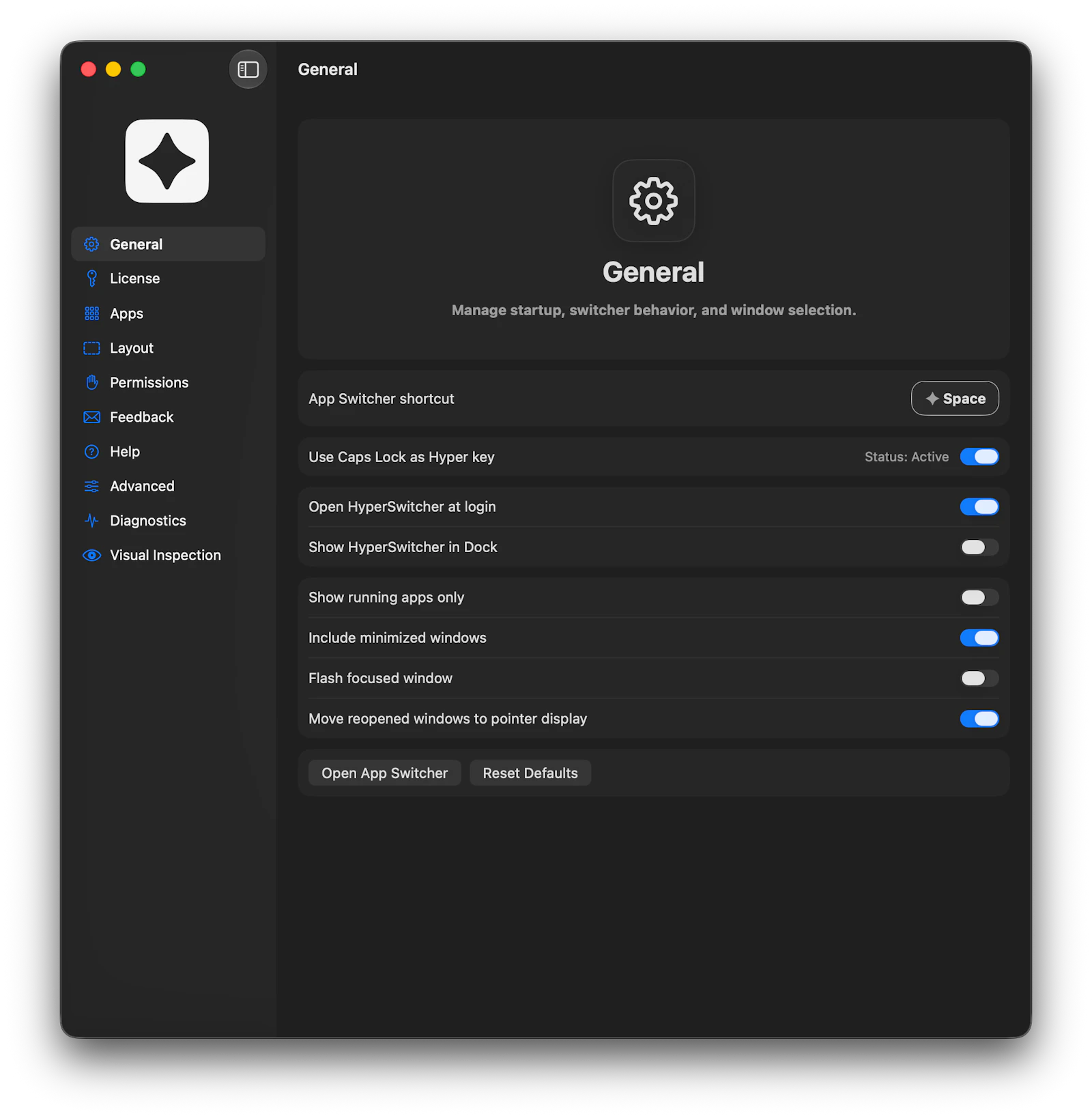This screenshot has height=1118, width=1092.
Task: Click the gear icon beside General in sidebar
Action: point(91,244)
